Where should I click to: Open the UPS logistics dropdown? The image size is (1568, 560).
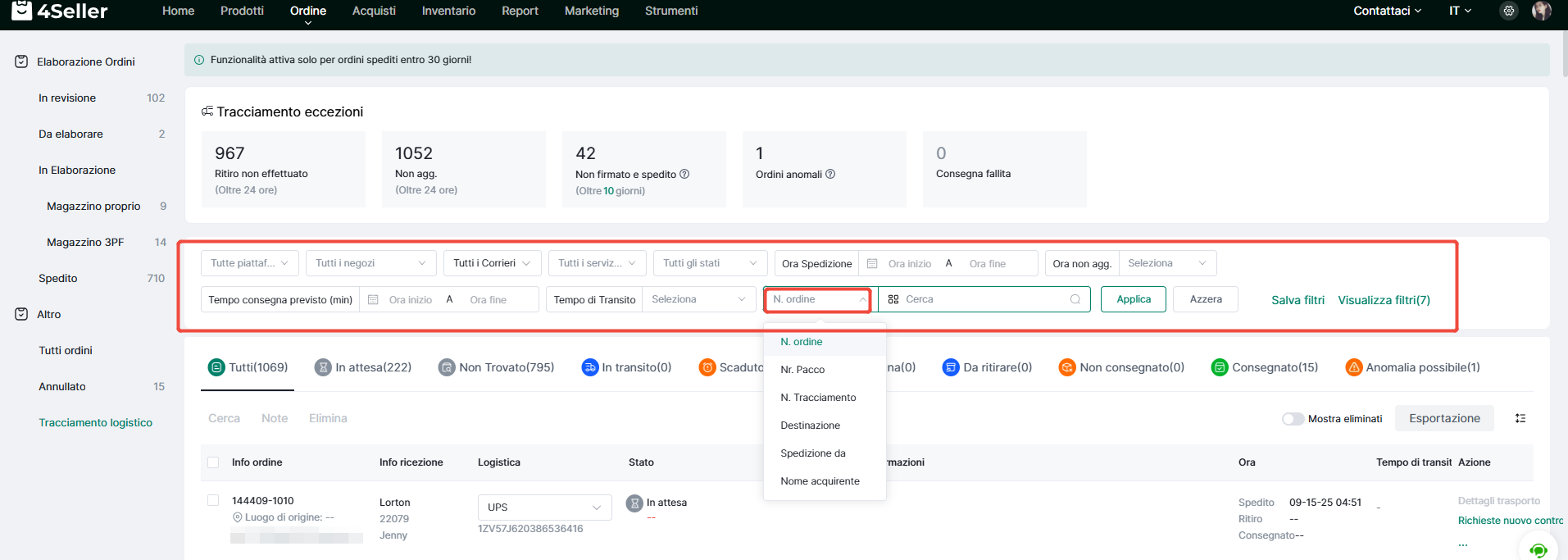(544, 508)
